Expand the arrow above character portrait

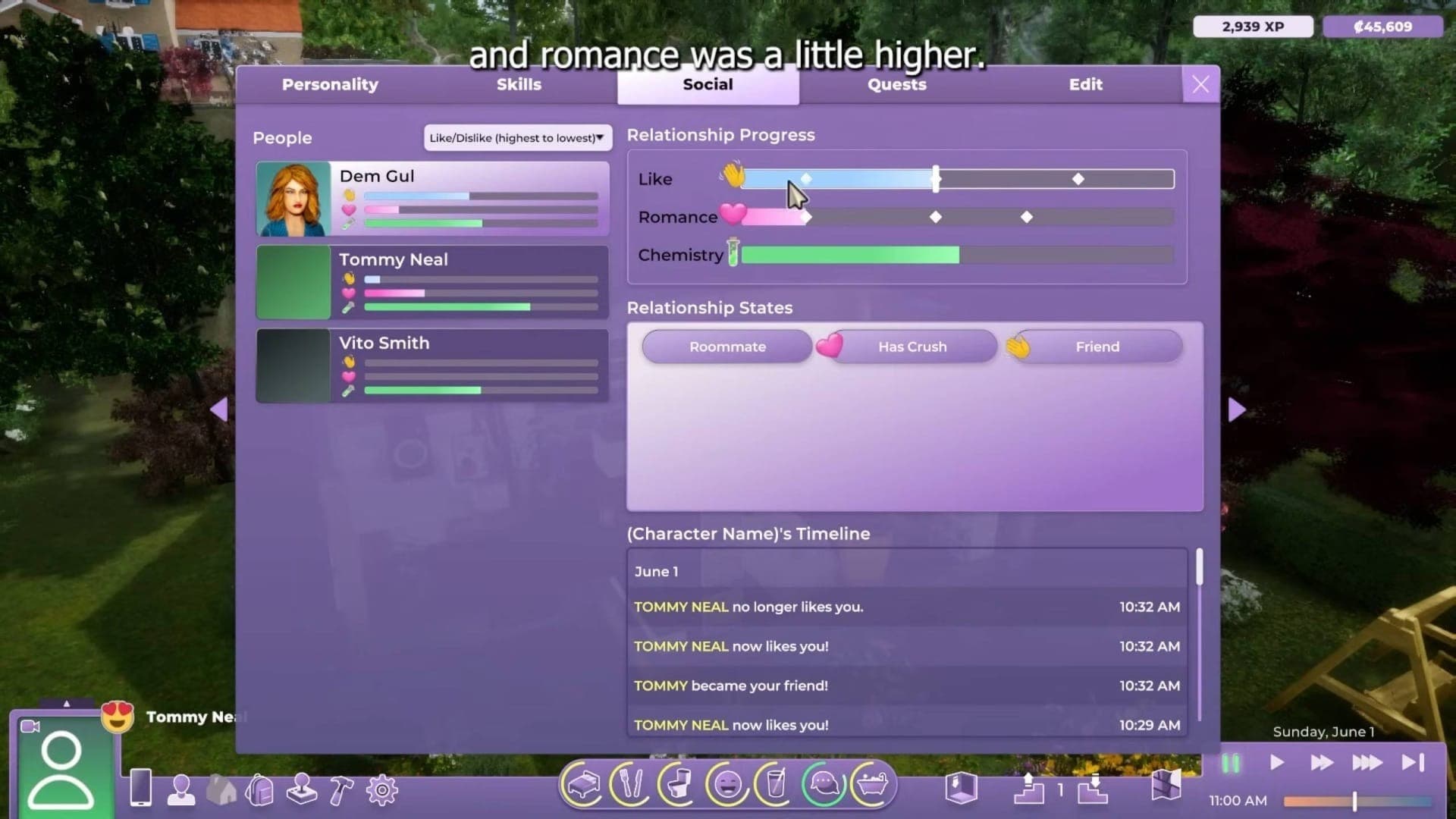(67, 704)
